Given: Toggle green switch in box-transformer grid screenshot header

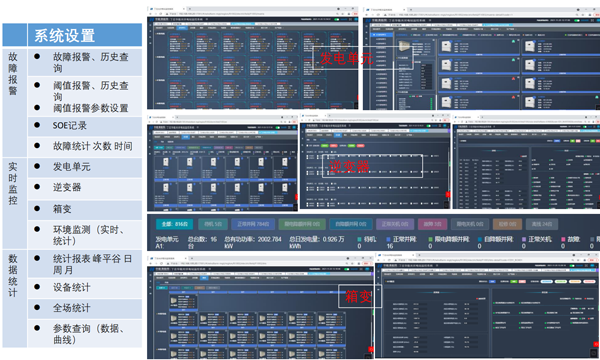Looking at the screenshot, I should (347, 269).
